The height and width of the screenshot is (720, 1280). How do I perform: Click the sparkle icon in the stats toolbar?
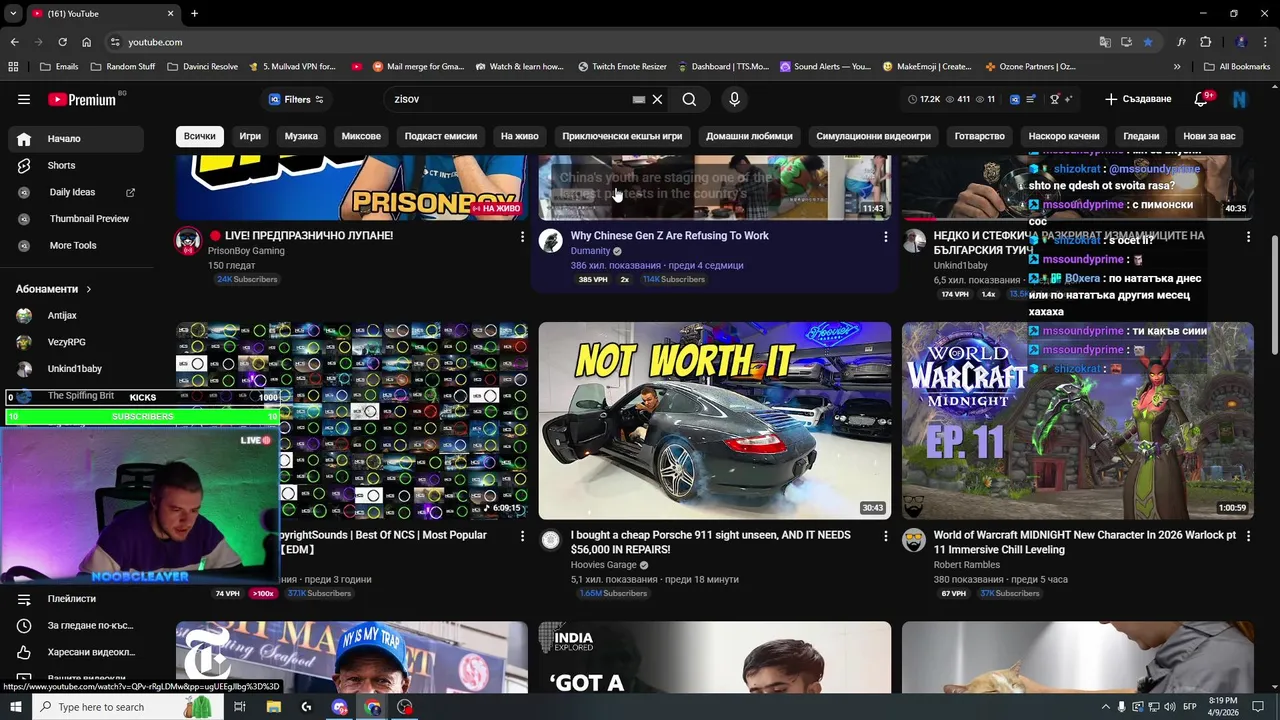tap(1068, 99)
